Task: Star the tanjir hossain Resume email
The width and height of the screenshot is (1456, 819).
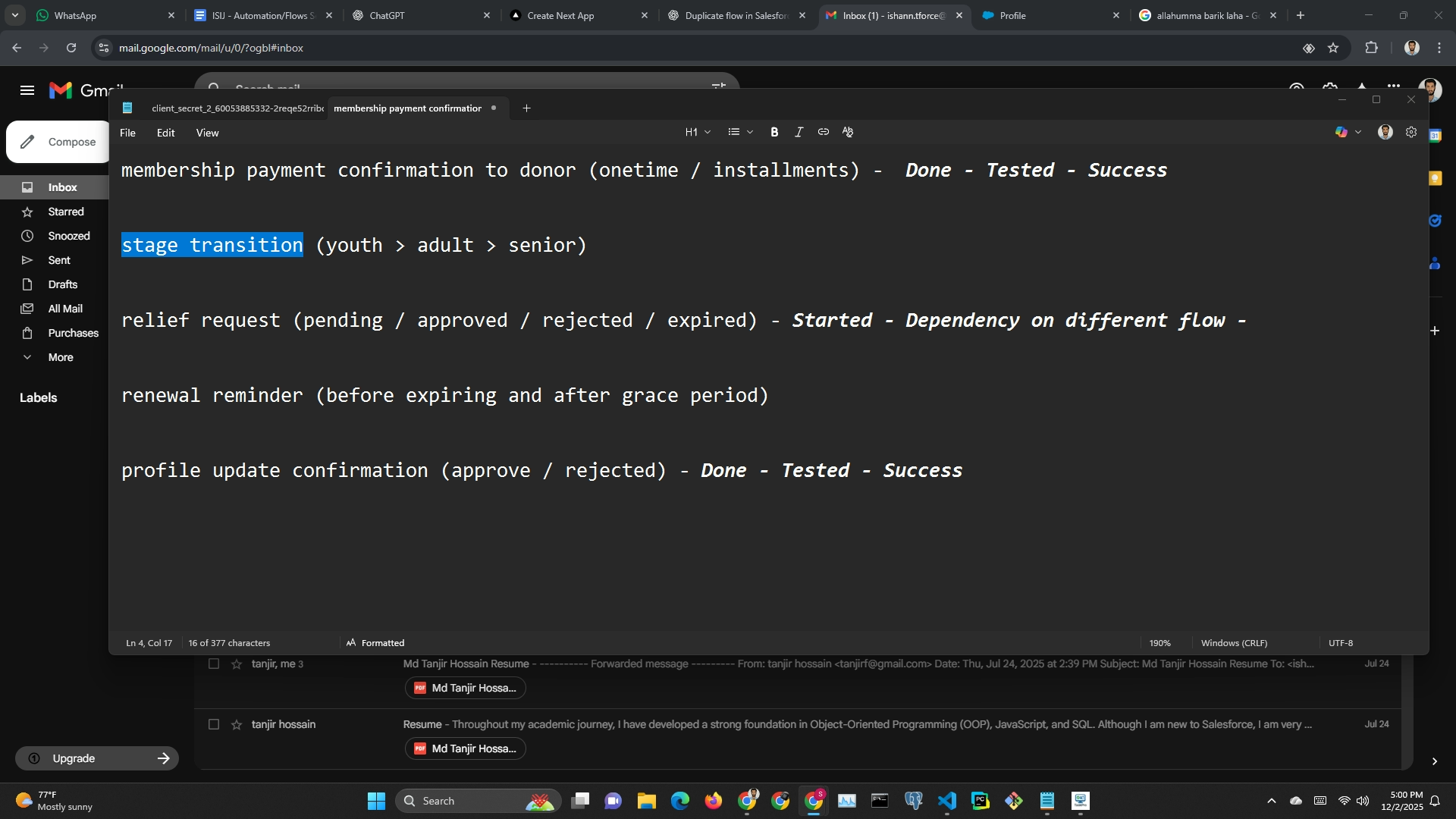Action: (x=237, y=725)
